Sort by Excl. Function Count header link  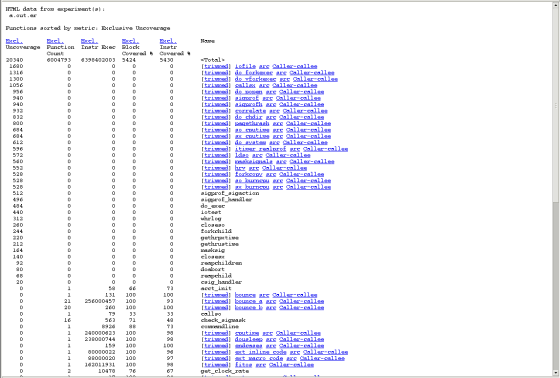tap(55, 41)
